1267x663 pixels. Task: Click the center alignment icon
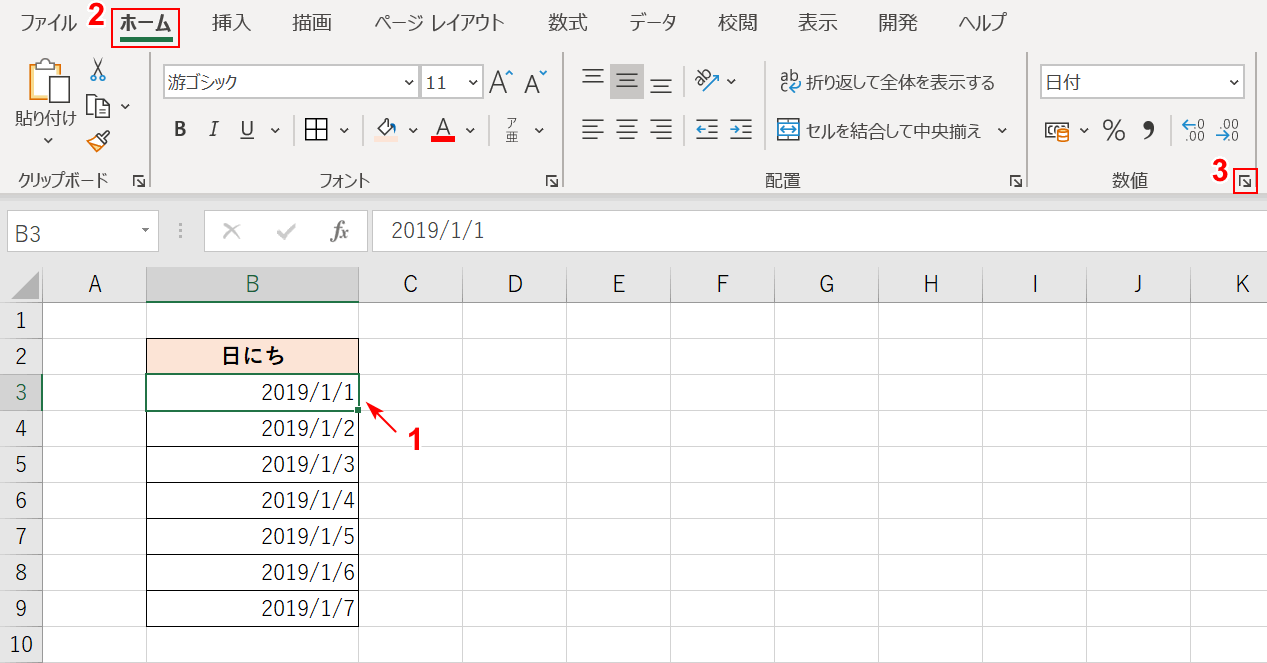[x=627, y=129]
